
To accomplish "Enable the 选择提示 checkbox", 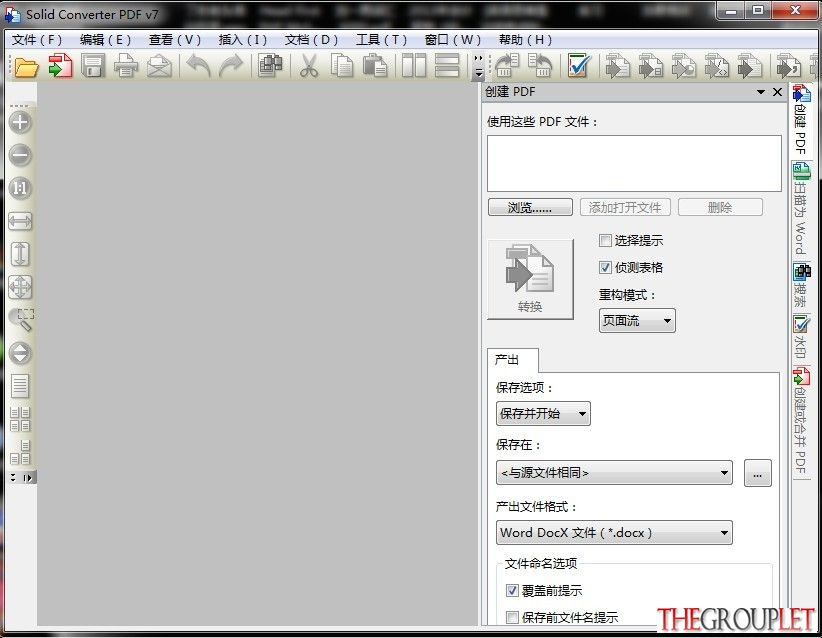I will [x=605, y=241].
